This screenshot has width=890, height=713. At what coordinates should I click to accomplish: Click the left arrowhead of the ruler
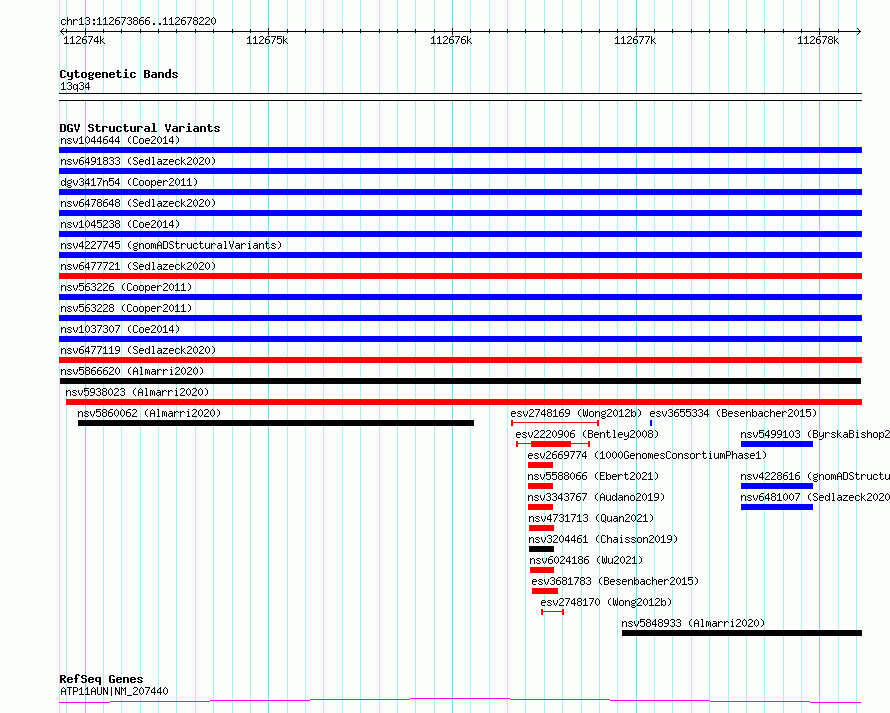tap(62, 32)
